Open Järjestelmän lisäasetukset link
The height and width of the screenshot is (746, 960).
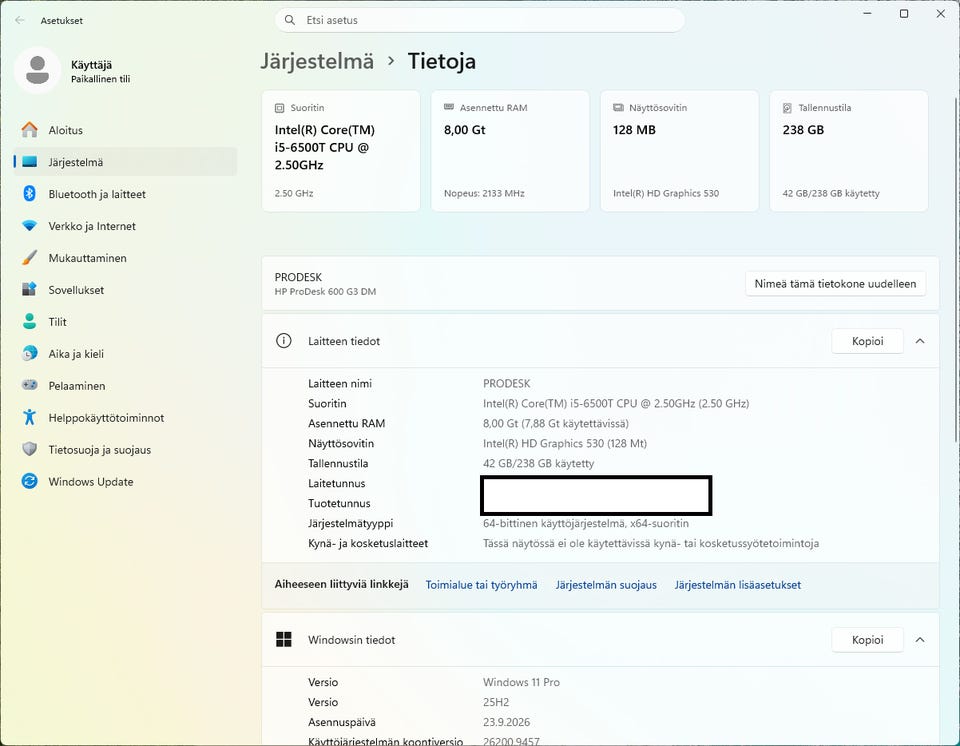738,585
